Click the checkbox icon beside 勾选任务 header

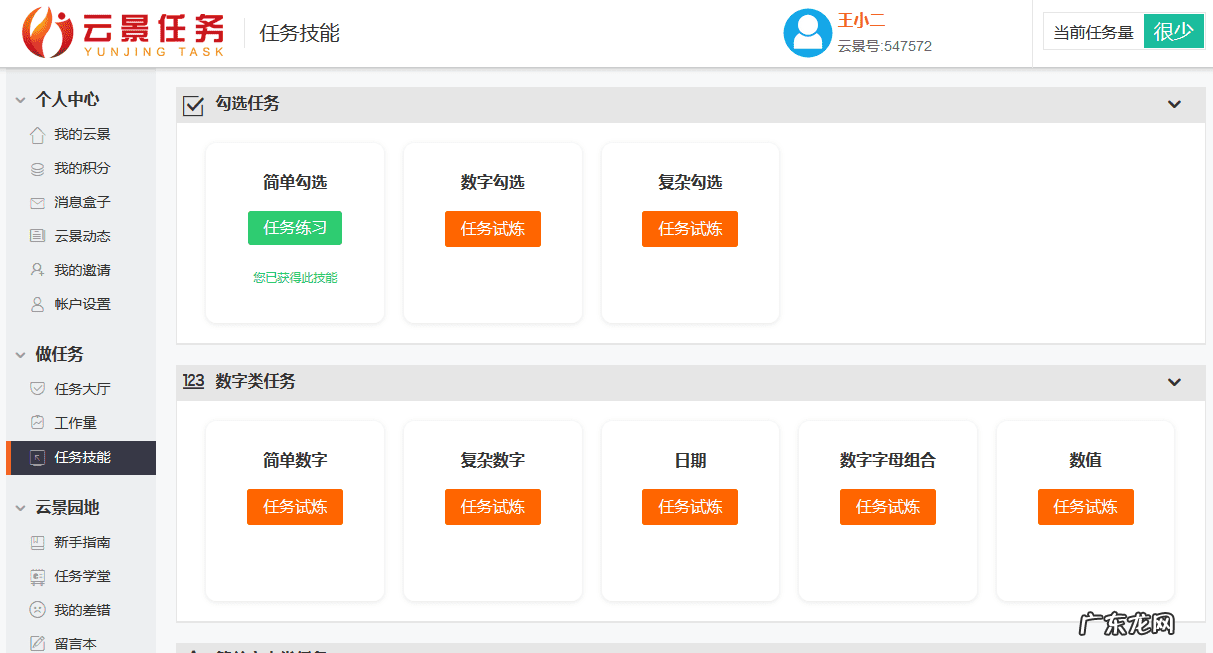tap(193, 103)
